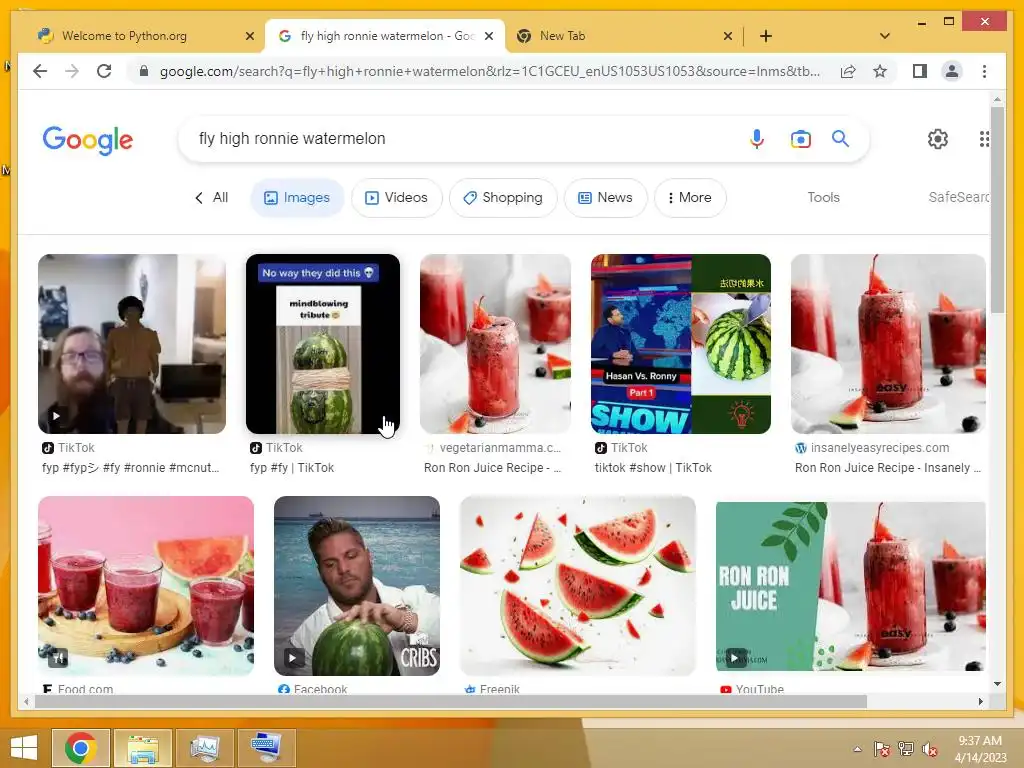The height and width of the screenshot is (768, 1024).
Task: Open the insanelyeasyrecipes juice image
Action: [888, 344]
